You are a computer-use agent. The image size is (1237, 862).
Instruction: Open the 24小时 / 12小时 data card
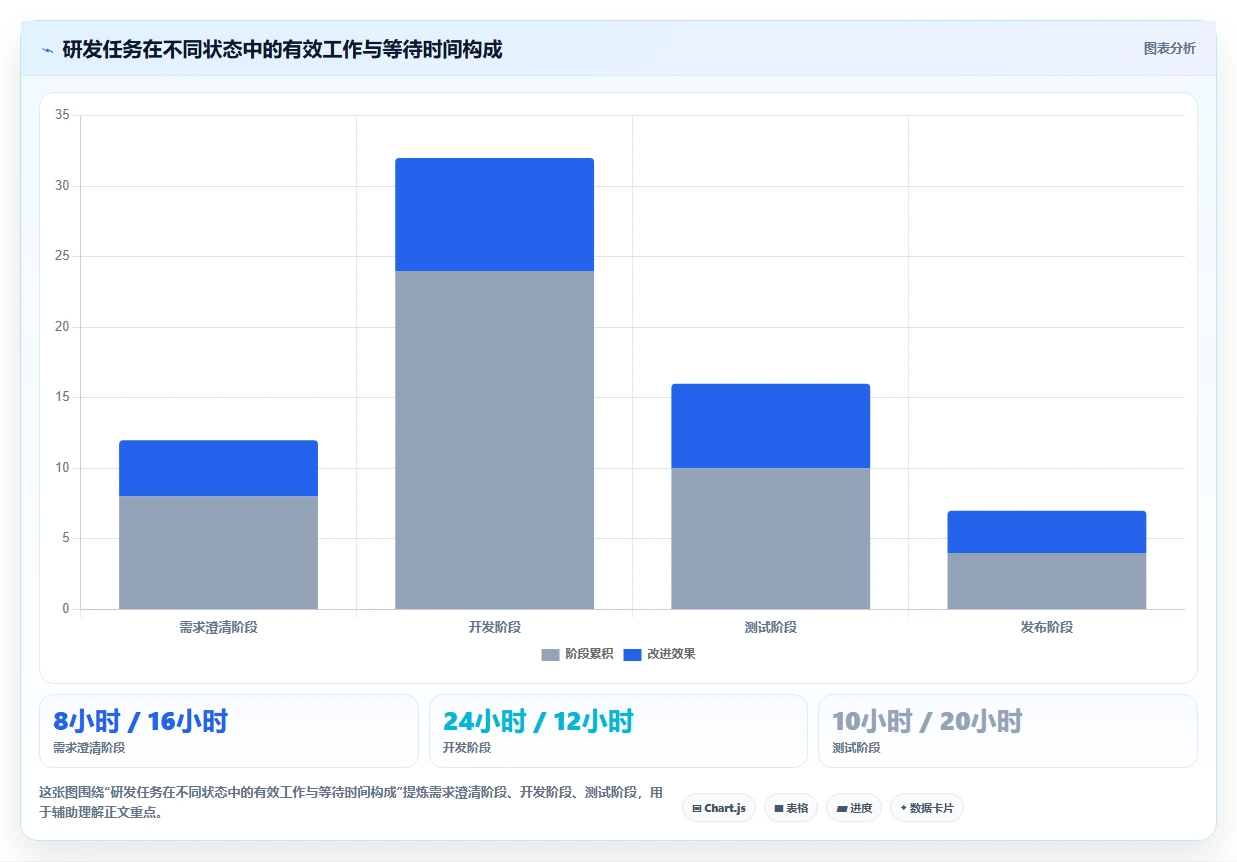618,731
